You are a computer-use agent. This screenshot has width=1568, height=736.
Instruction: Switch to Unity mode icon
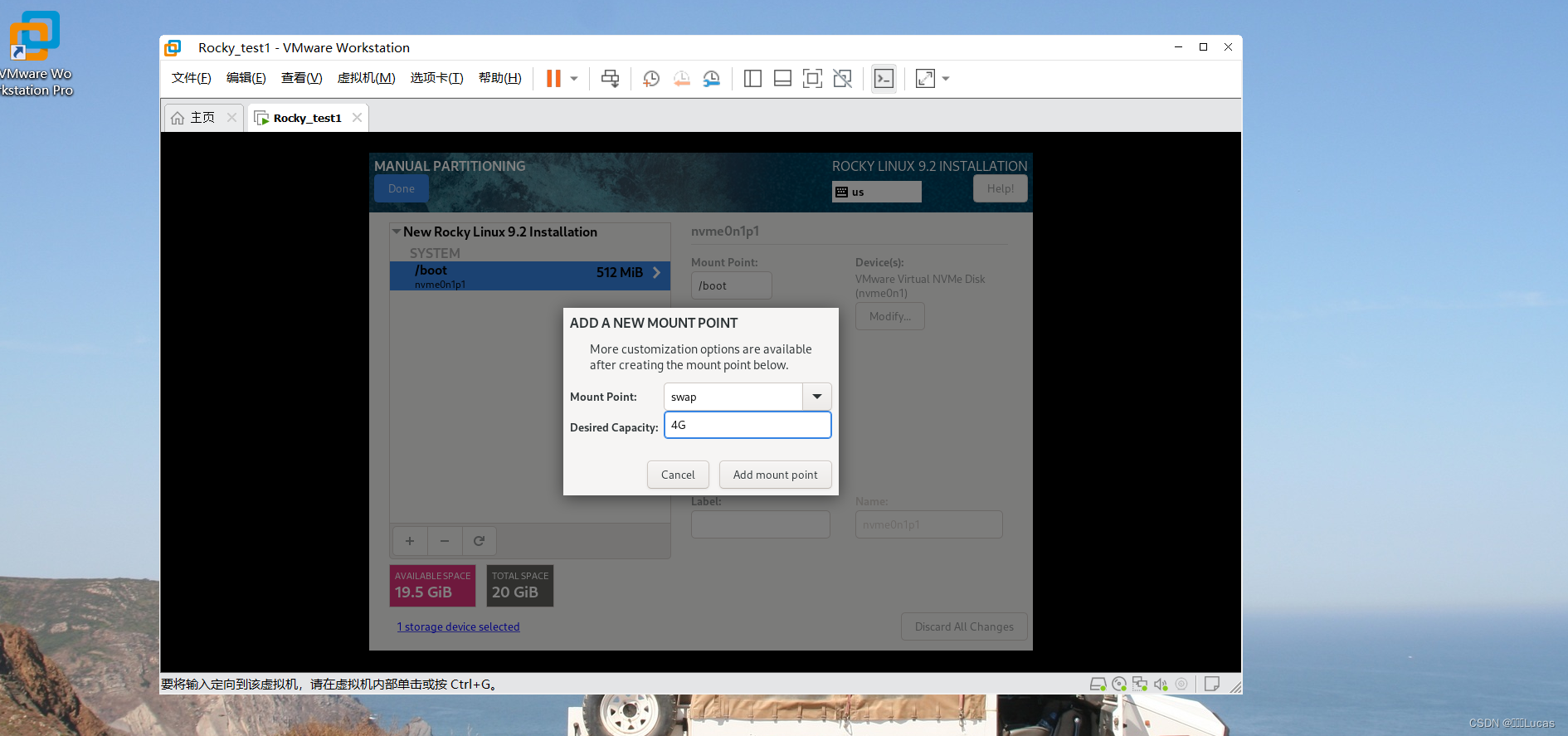(x=842, y=79)
